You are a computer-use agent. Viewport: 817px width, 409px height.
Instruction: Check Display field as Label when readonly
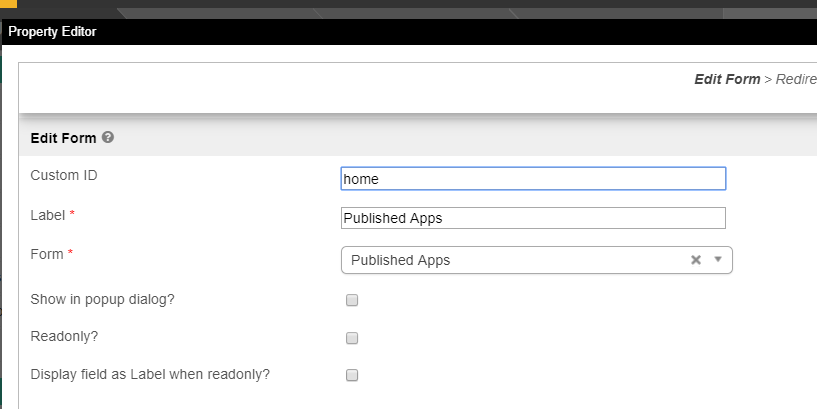[352, 376]
